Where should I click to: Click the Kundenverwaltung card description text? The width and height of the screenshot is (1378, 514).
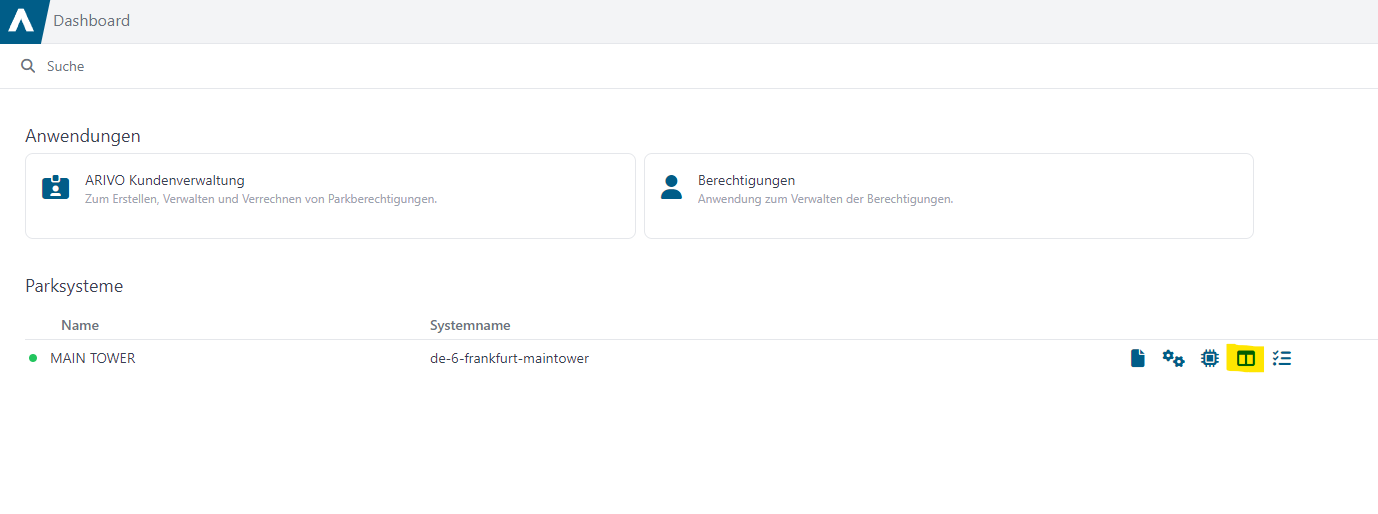(261, 199)
